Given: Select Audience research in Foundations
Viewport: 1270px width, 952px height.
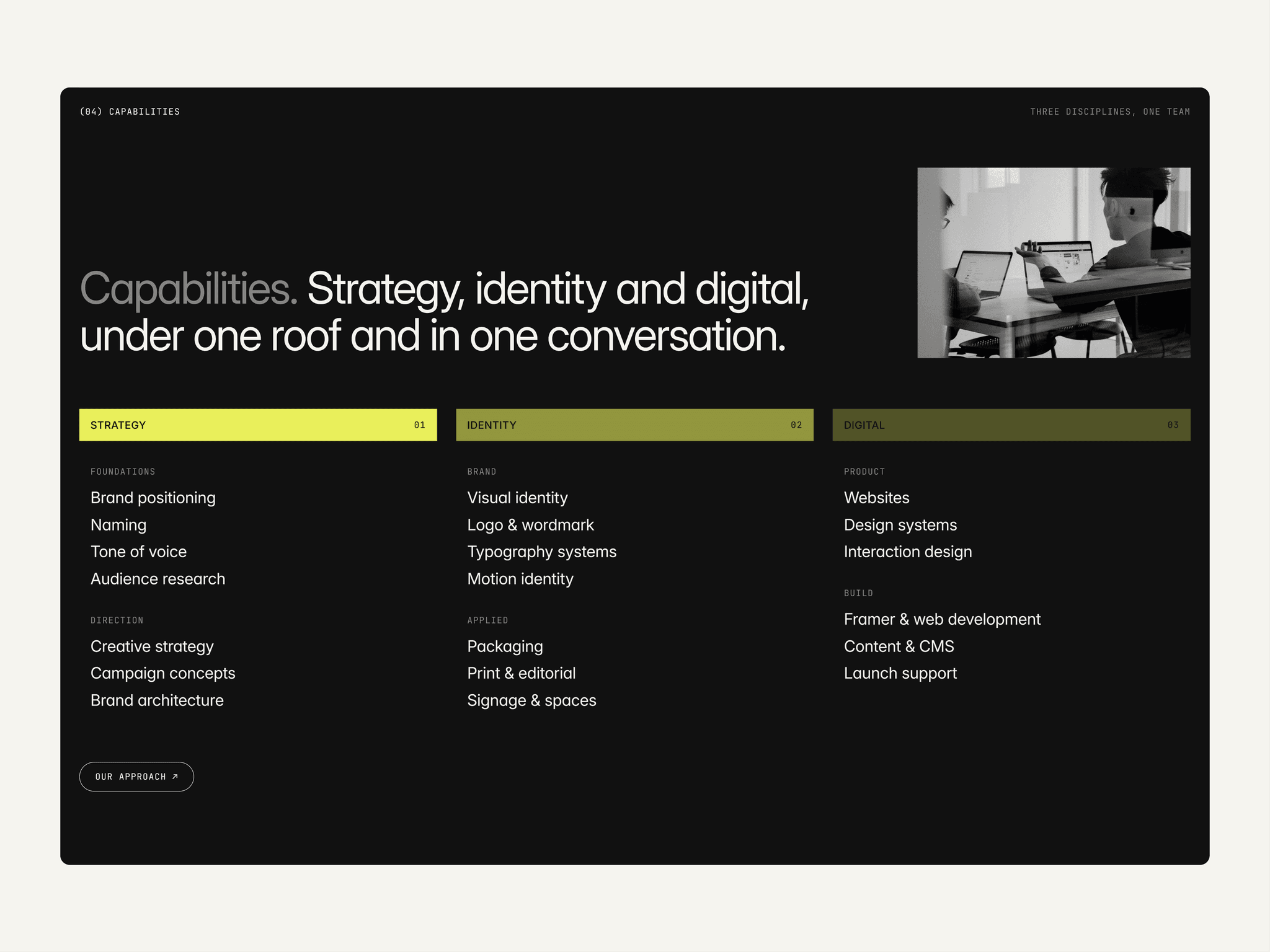Looking at the screenshot, I should [x=158, y=579].
